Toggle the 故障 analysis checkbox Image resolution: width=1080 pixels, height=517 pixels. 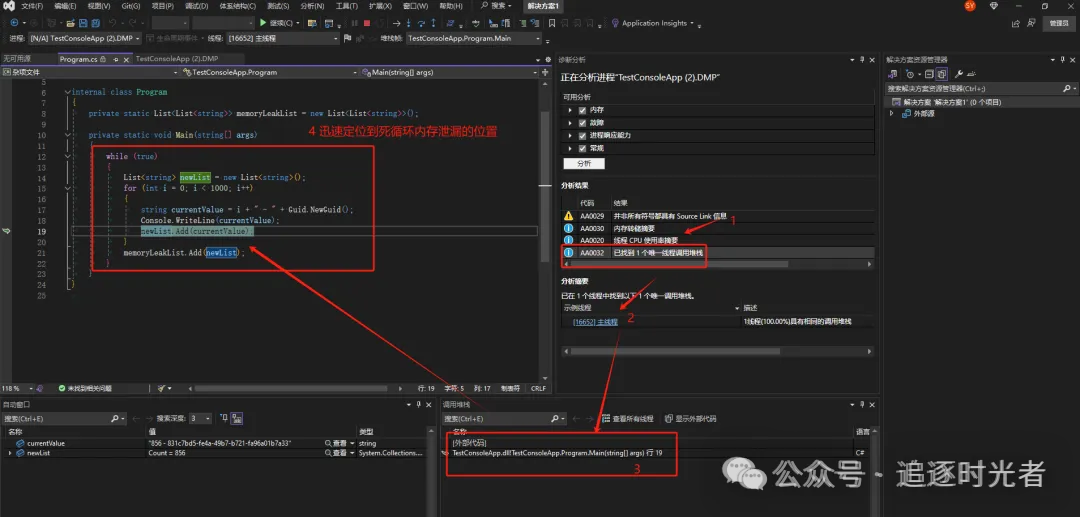[x=581, y=122]
